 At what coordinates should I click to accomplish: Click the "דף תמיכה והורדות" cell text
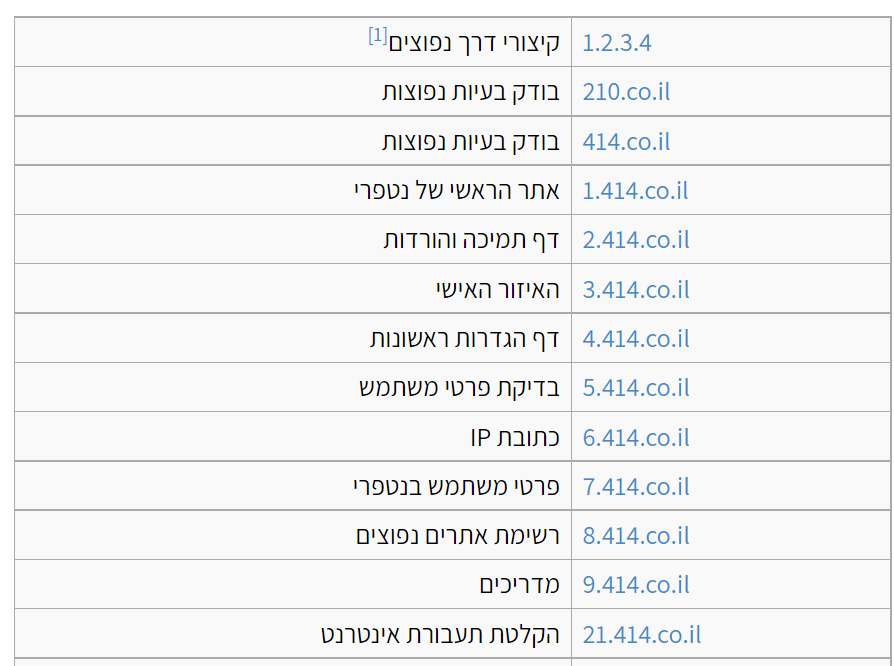click(x=471, y=240)
